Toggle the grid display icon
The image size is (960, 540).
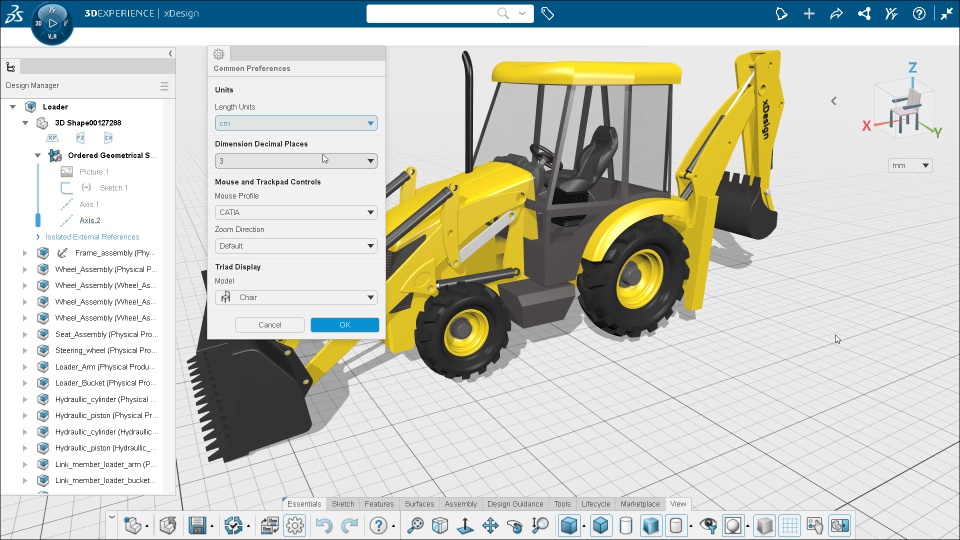tap(790, 525)
